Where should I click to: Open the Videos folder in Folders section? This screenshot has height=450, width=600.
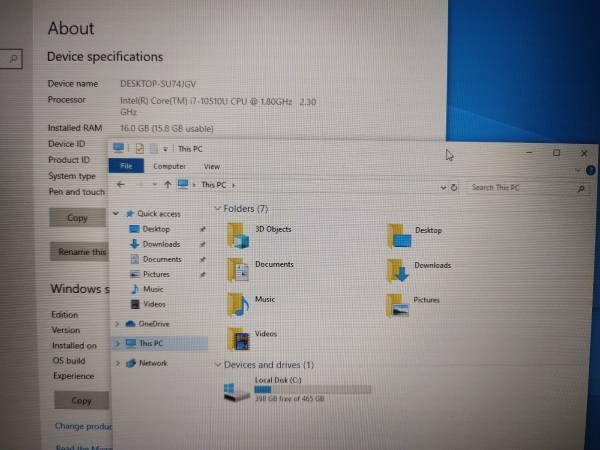238,339
